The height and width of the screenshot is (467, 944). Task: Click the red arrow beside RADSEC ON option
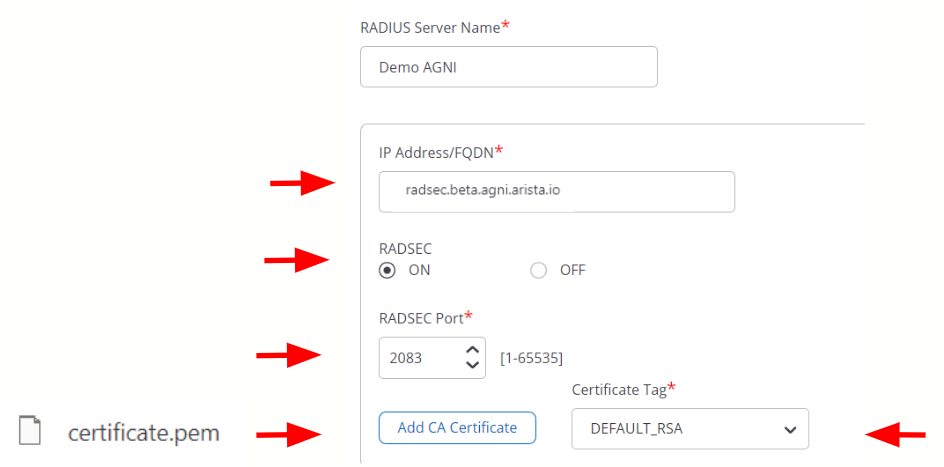[x=296, y=261]
